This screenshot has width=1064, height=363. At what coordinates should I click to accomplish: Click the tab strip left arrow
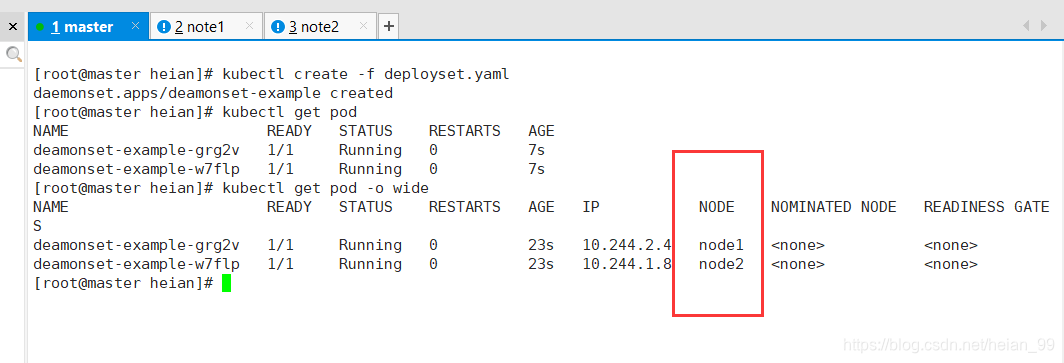(1025, 26)
